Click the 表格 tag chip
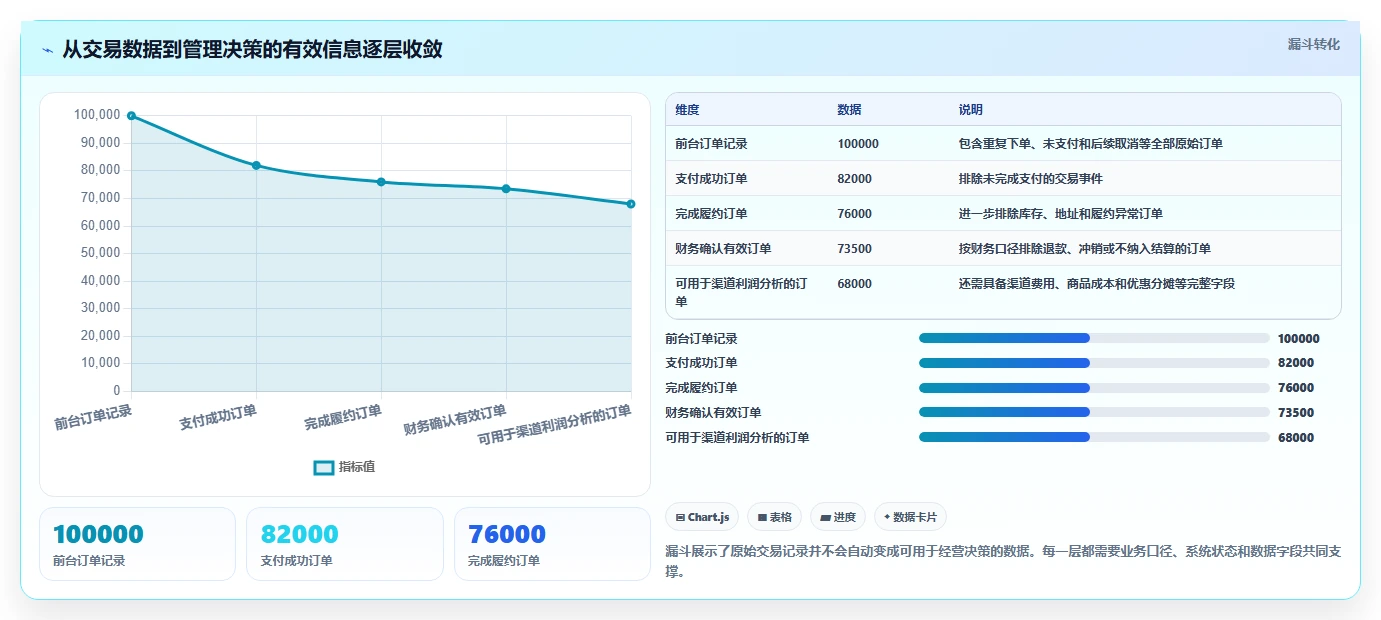This screenshot has width=1381, height=620. pos(774,517)
